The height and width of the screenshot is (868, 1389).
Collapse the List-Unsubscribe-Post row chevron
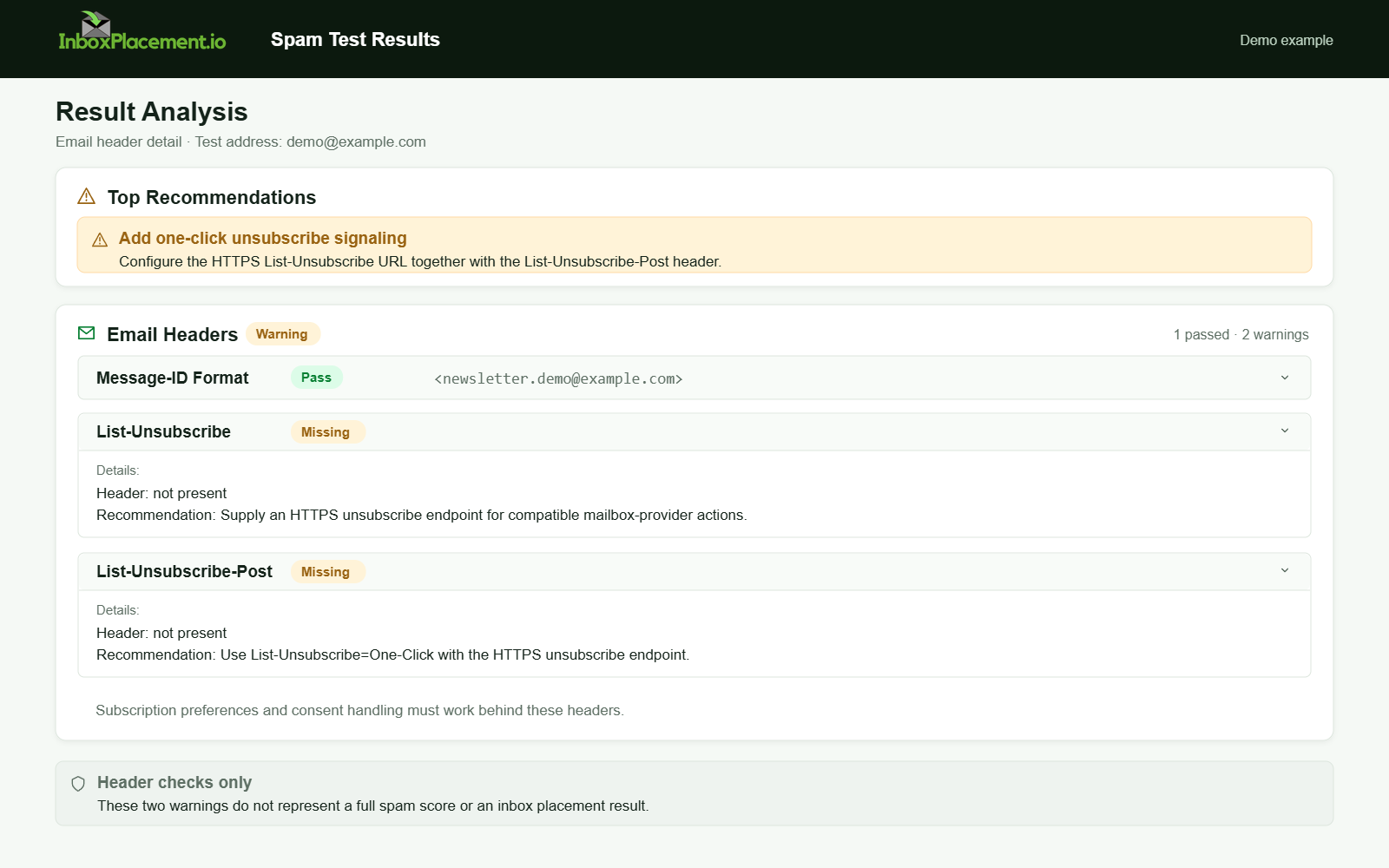[x=1285, y=571]
